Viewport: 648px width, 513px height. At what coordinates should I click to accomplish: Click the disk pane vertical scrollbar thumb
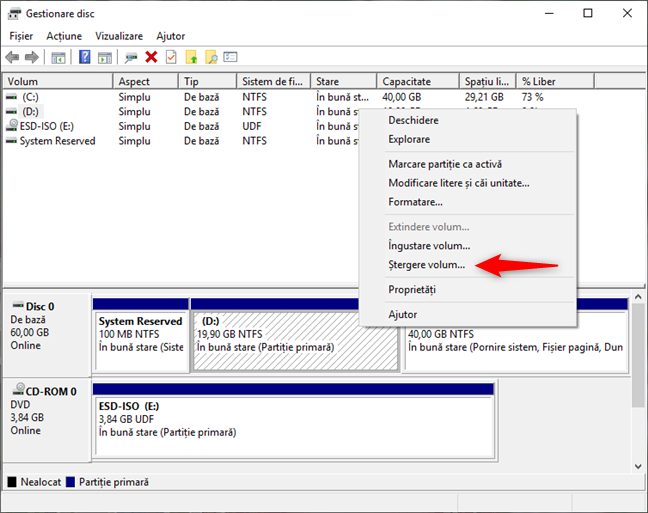[x=638, y=355]
